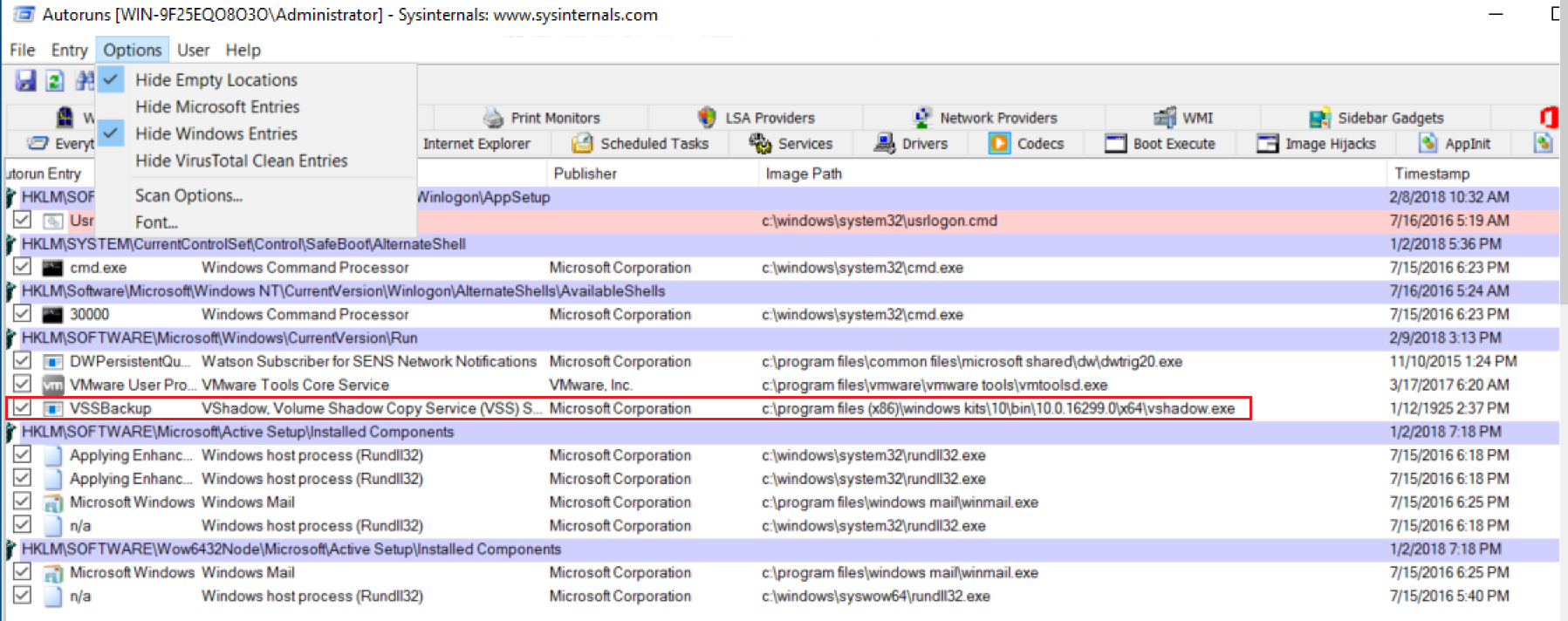1568x621 pixels.
Task: Uncheck the VSSBackup autorun entry checkbox
Action: (x=23, y=408)
